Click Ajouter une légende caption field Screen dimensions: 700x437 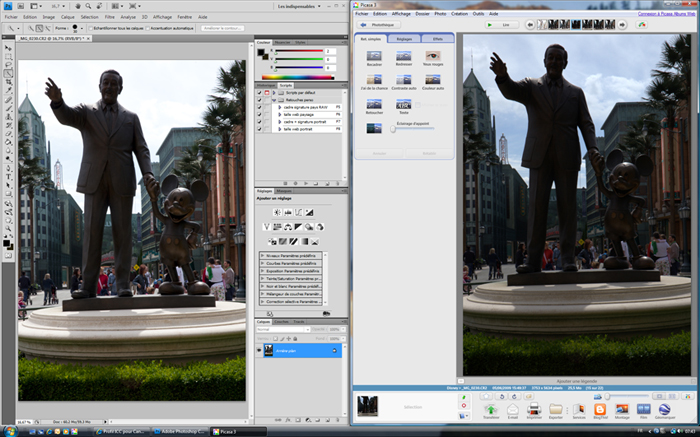click(x=577, y=381)
